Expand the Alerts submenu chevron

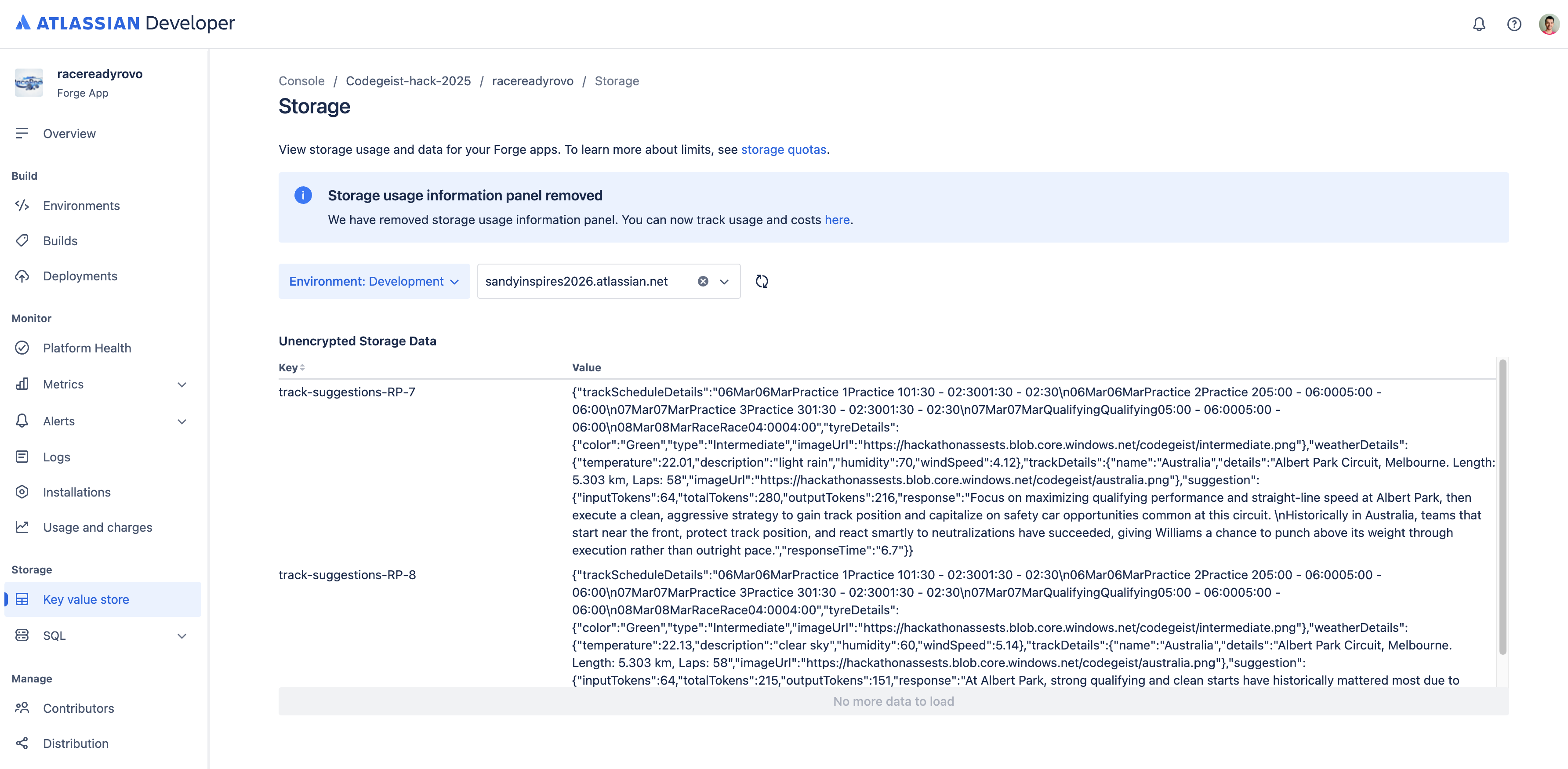[181, 421]
